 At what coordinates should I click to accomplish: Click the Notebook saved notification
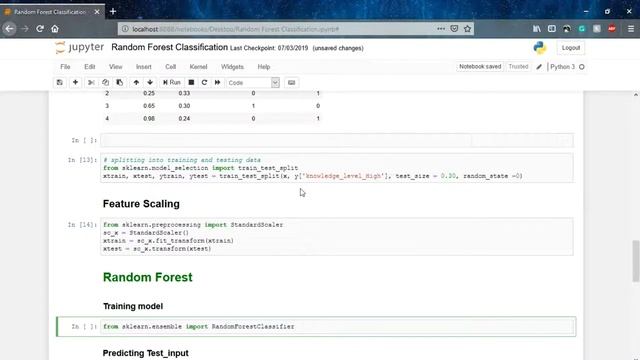point(480,67)
